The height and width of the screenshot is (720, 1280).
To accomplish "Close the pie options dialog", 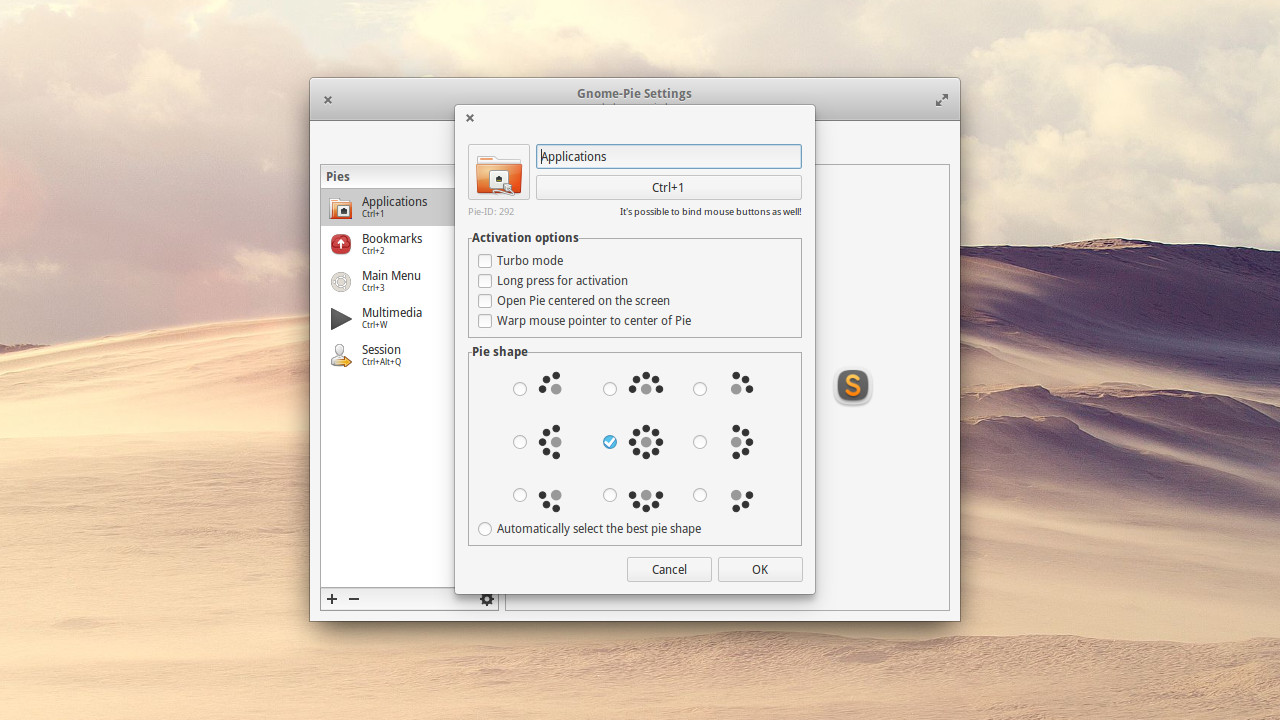I will tap(470, 118).
